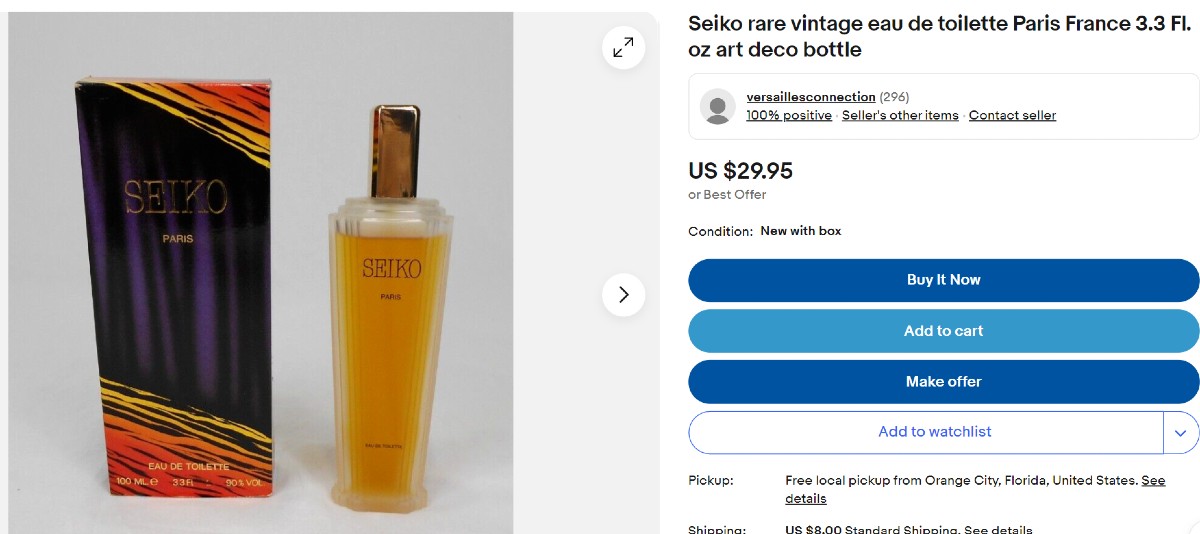1200x534 pixels.
Task: Open See details for Standard Shipping
Action: point(997,529)
